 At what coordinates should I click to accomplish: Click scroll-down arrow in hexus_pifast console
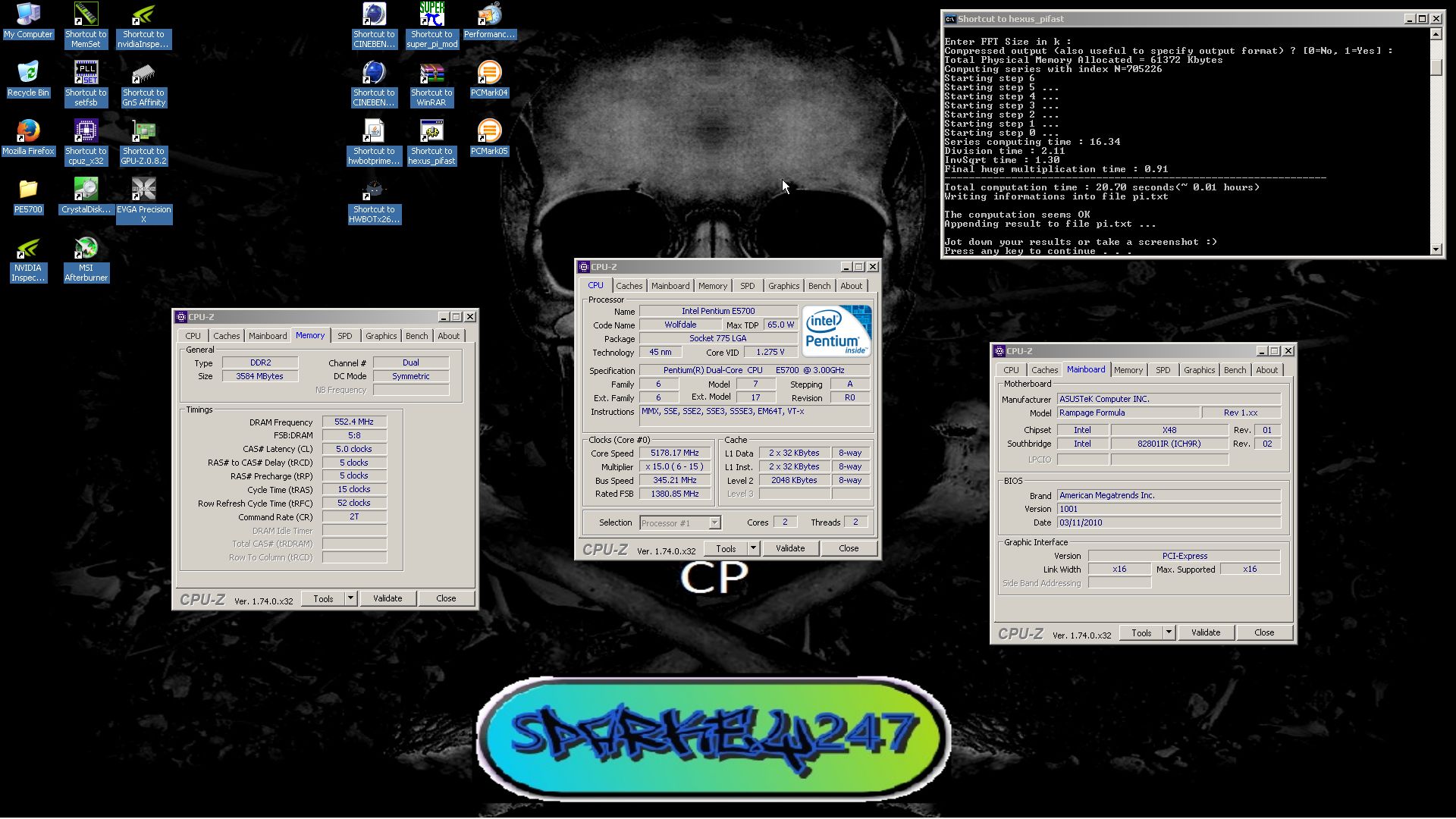coord(1436,249)
